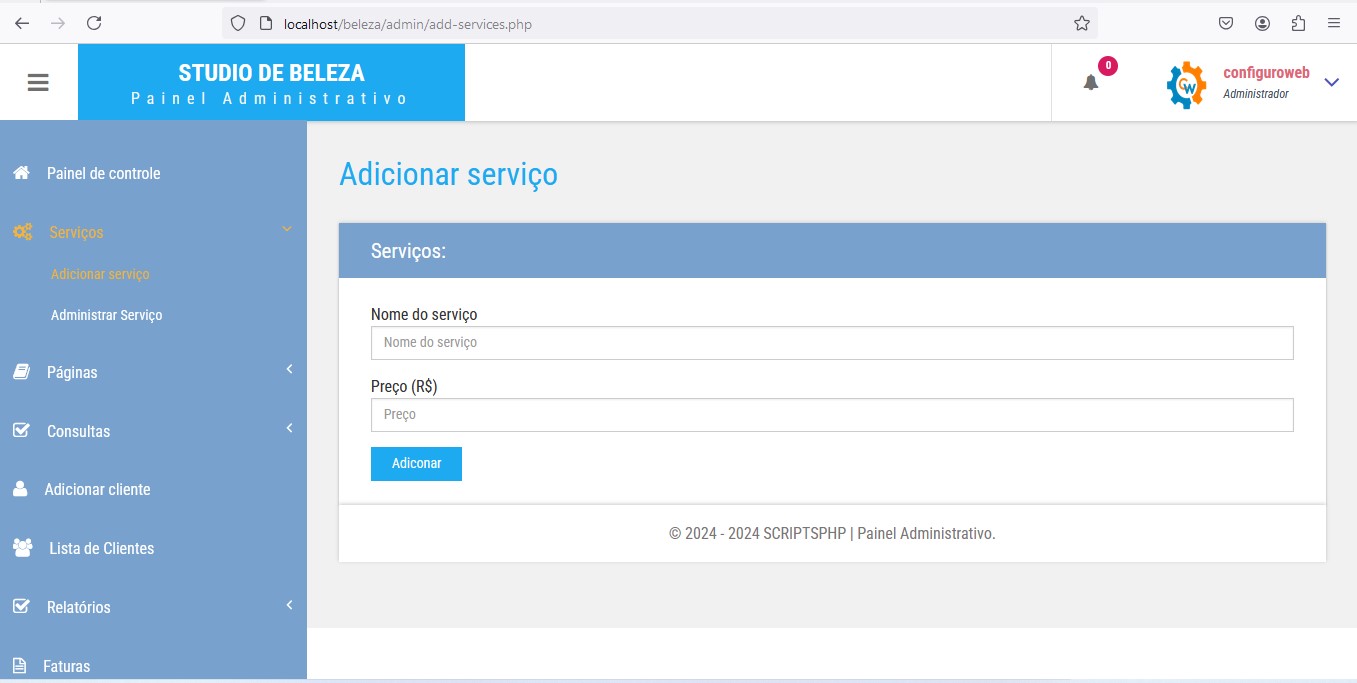Focus the Nome do serviço input field
This screenshot has height=683, width=1357.
click(x=831, y=343)
